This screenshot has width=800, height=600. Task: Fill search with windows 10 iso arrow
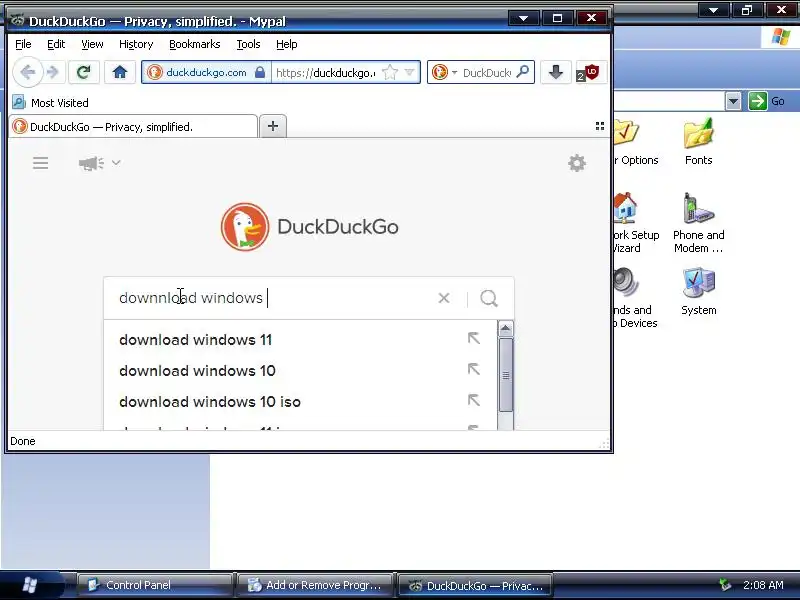coord(474,401)
